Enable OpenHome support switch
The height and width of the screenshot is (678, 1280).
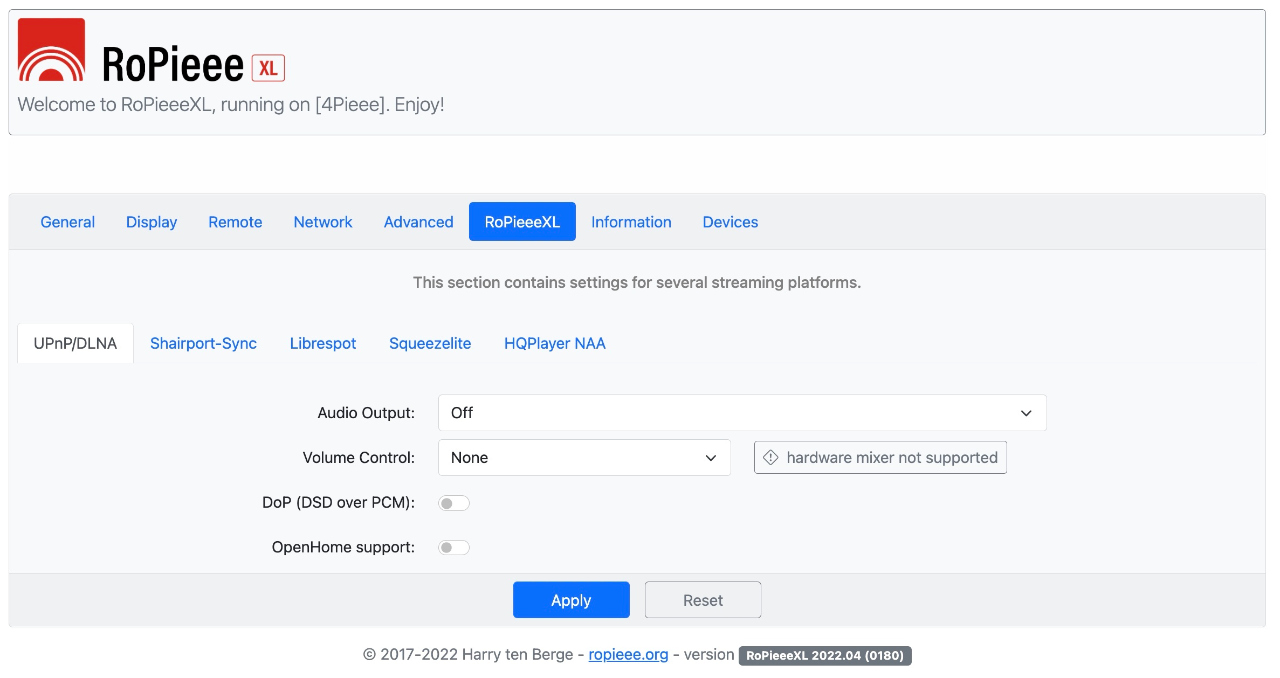(454, 547)
